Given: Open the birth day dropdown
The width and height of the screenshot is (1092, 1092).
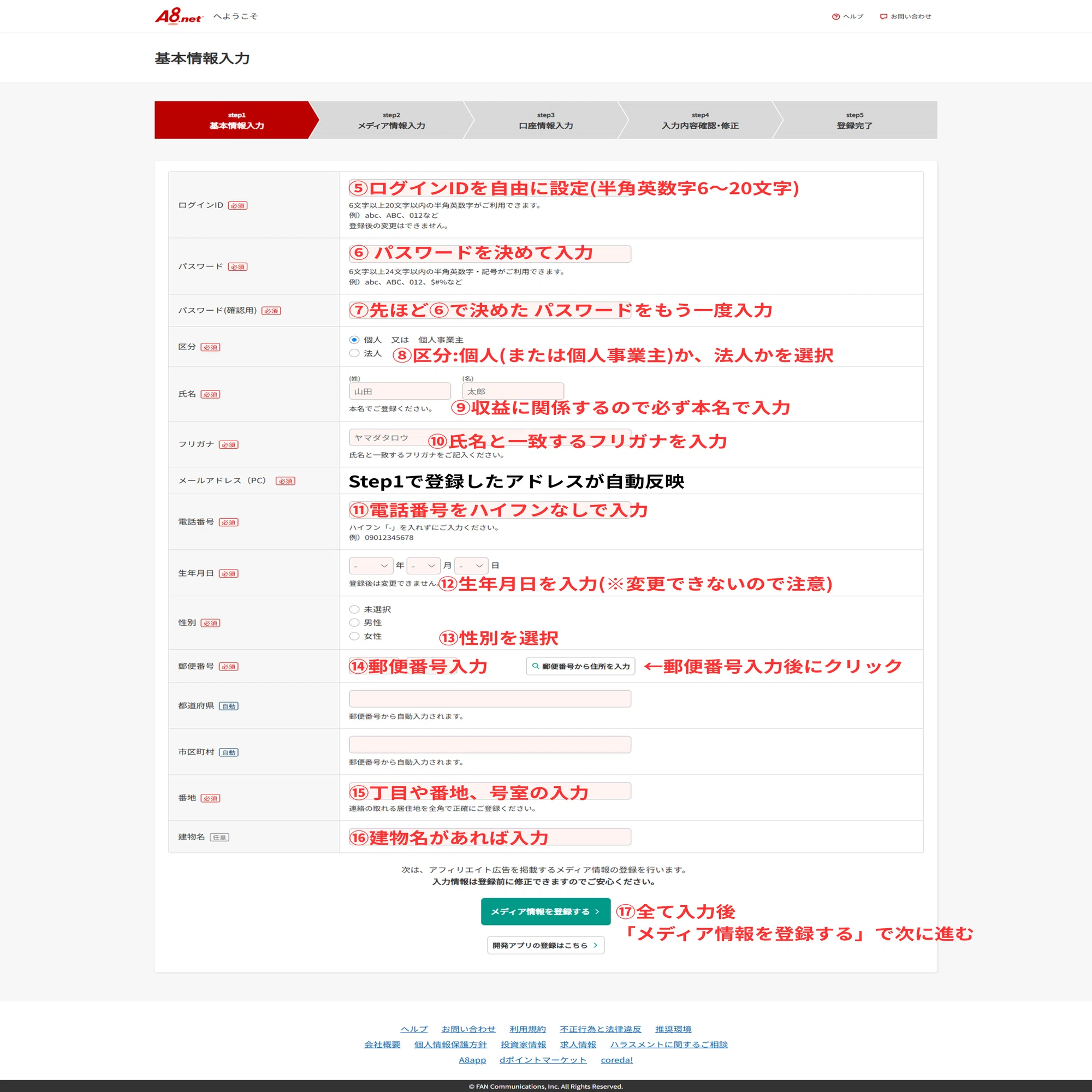Looking at the screenshot, I should (471, 565).
